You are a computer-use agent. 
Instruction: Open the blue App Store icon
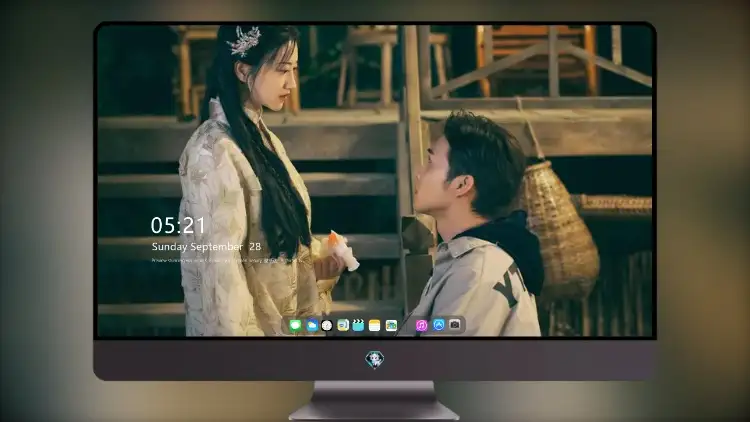[439, 325]
